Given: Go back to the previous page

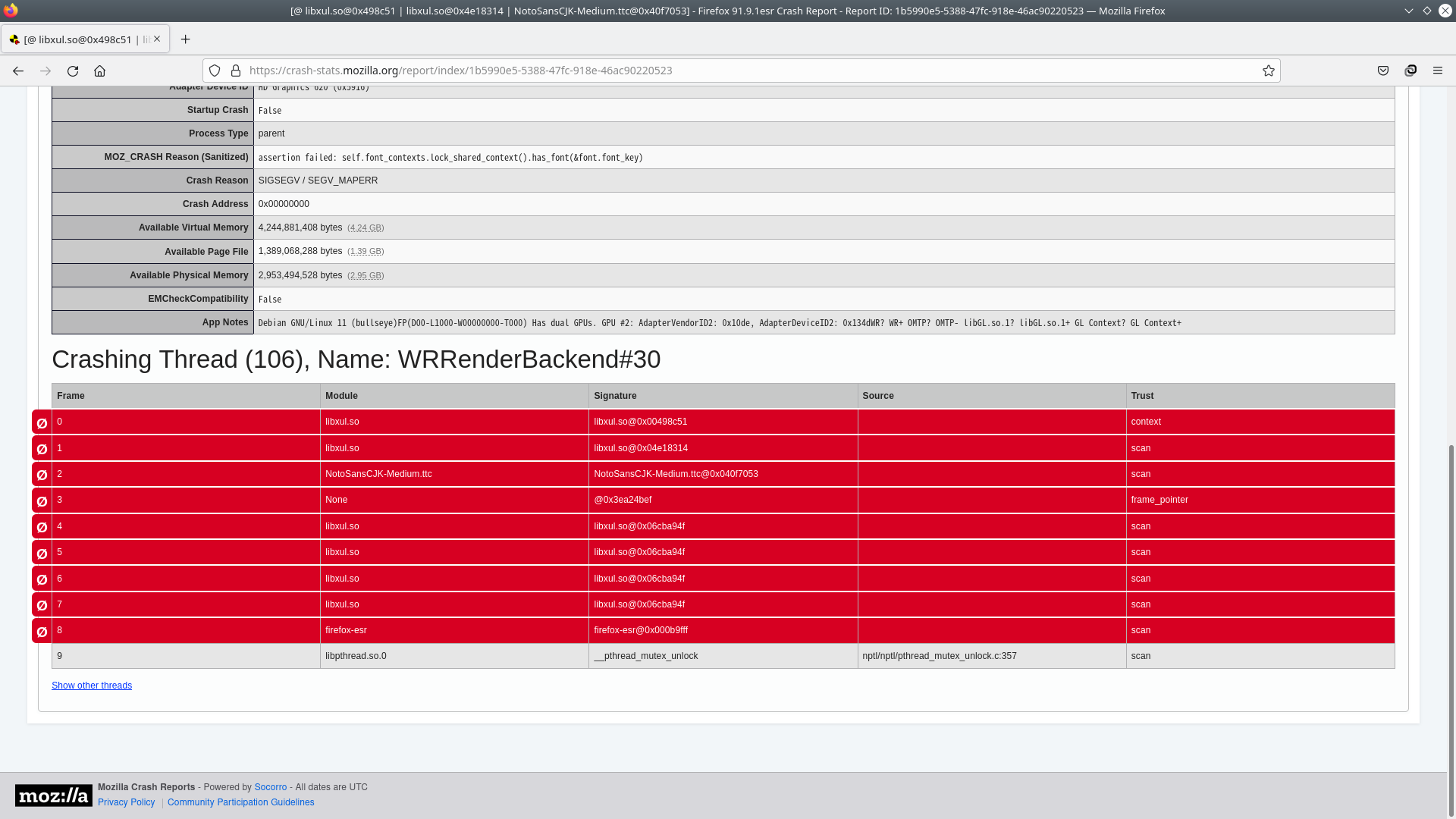Looking at the screenshot, I should pyautogui.click(x=18, y=71).
